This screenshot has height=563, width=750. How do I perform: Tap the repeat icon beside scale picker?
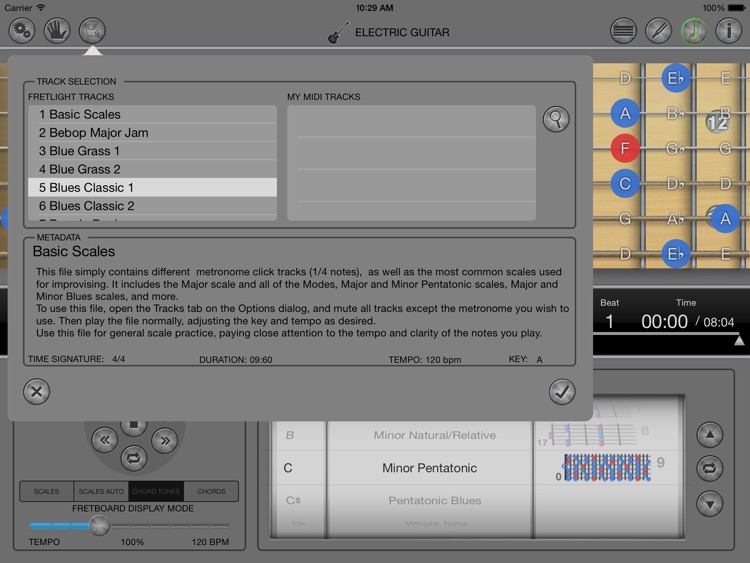pos(710,468)
